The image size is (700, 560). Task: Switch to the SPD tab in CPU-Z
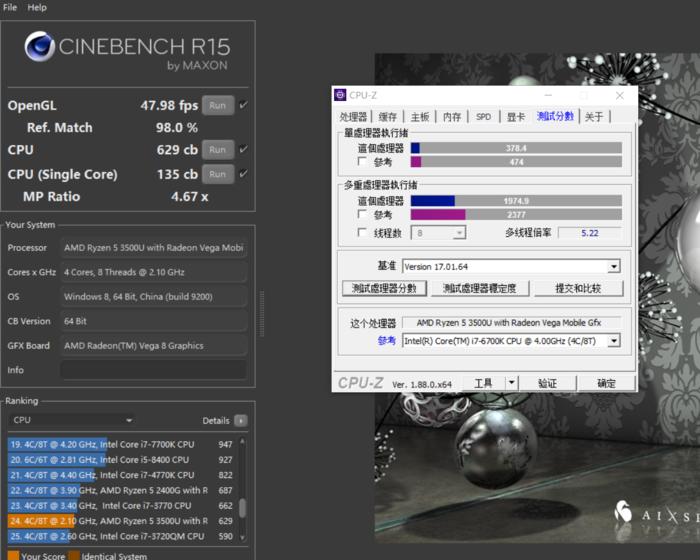[483, 117]
